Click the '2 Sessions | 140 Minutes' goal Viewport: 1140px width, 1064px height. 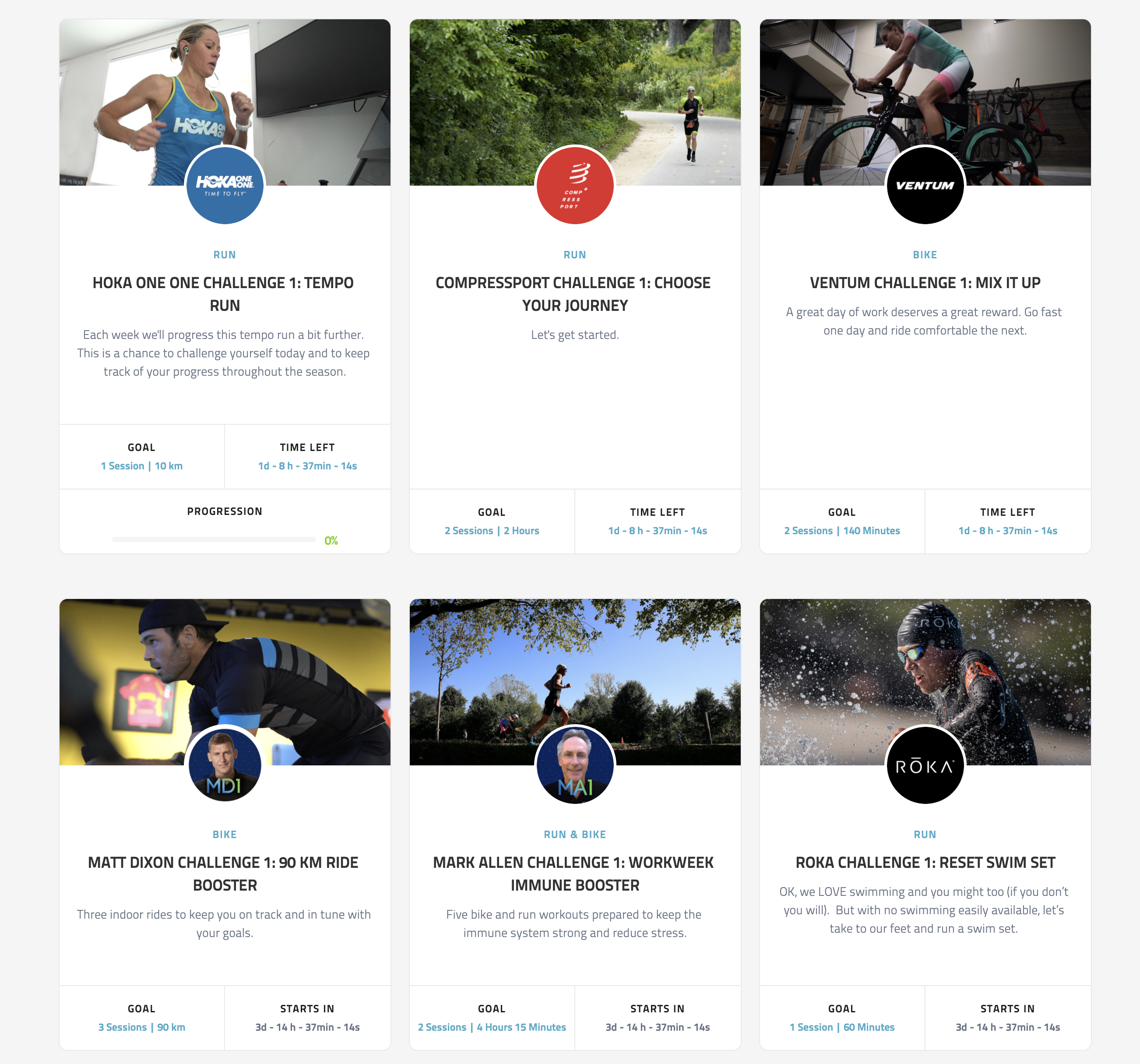click(x=842, y=531)
